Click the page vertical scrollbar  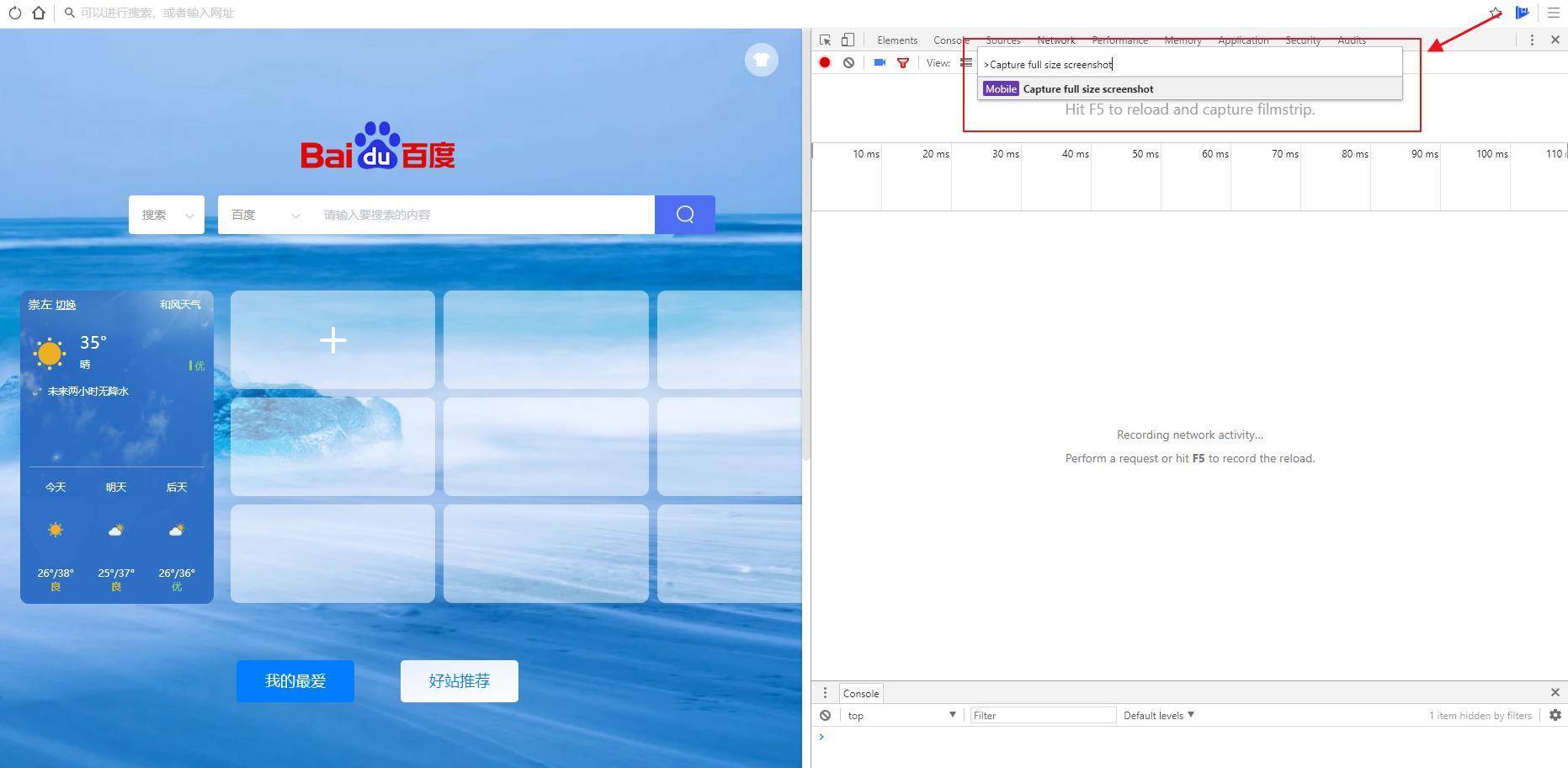(x=806, y=244)
